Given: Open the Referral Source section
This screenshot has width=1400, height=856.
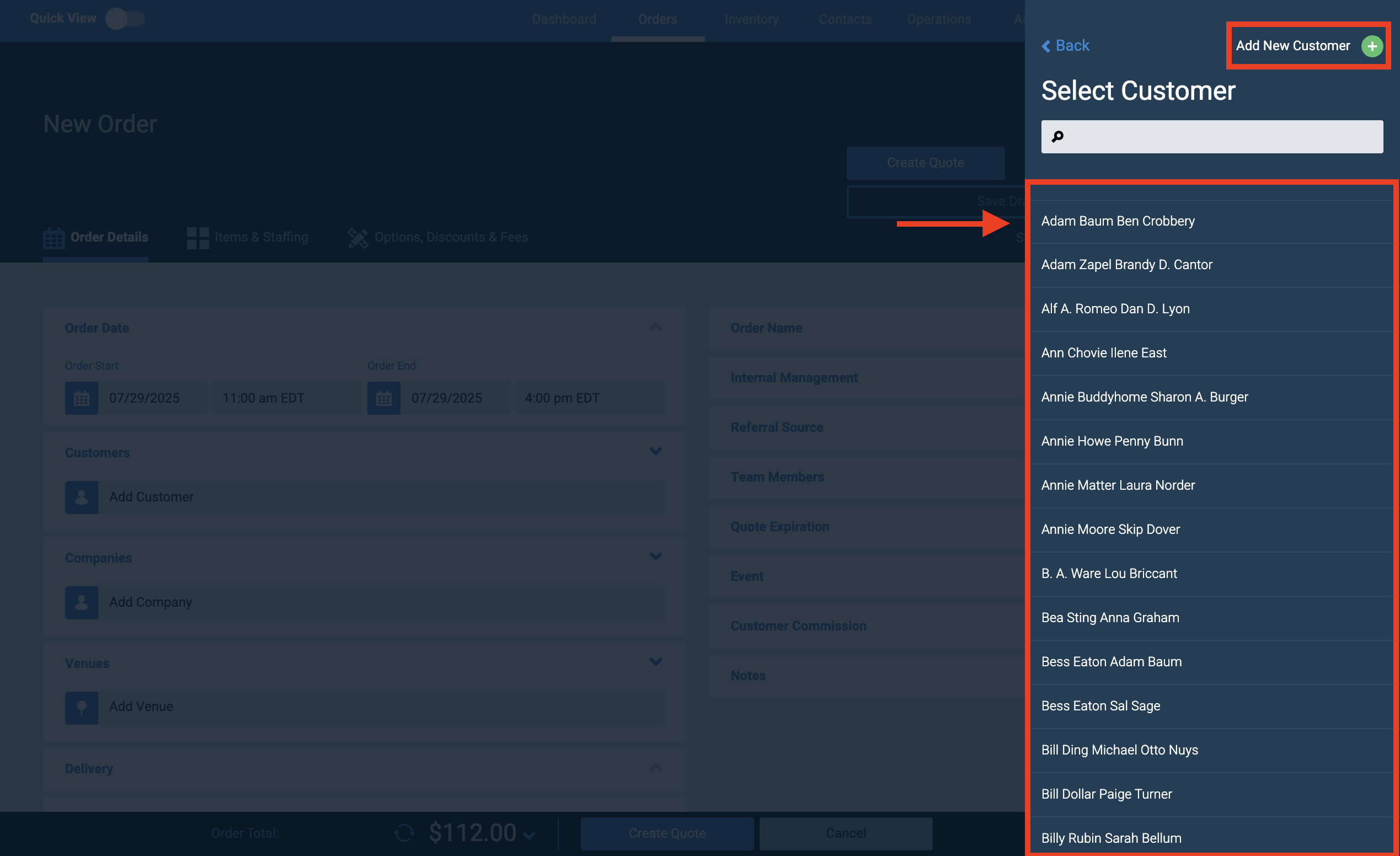Looking at the screenshot, I should point(867,427).
